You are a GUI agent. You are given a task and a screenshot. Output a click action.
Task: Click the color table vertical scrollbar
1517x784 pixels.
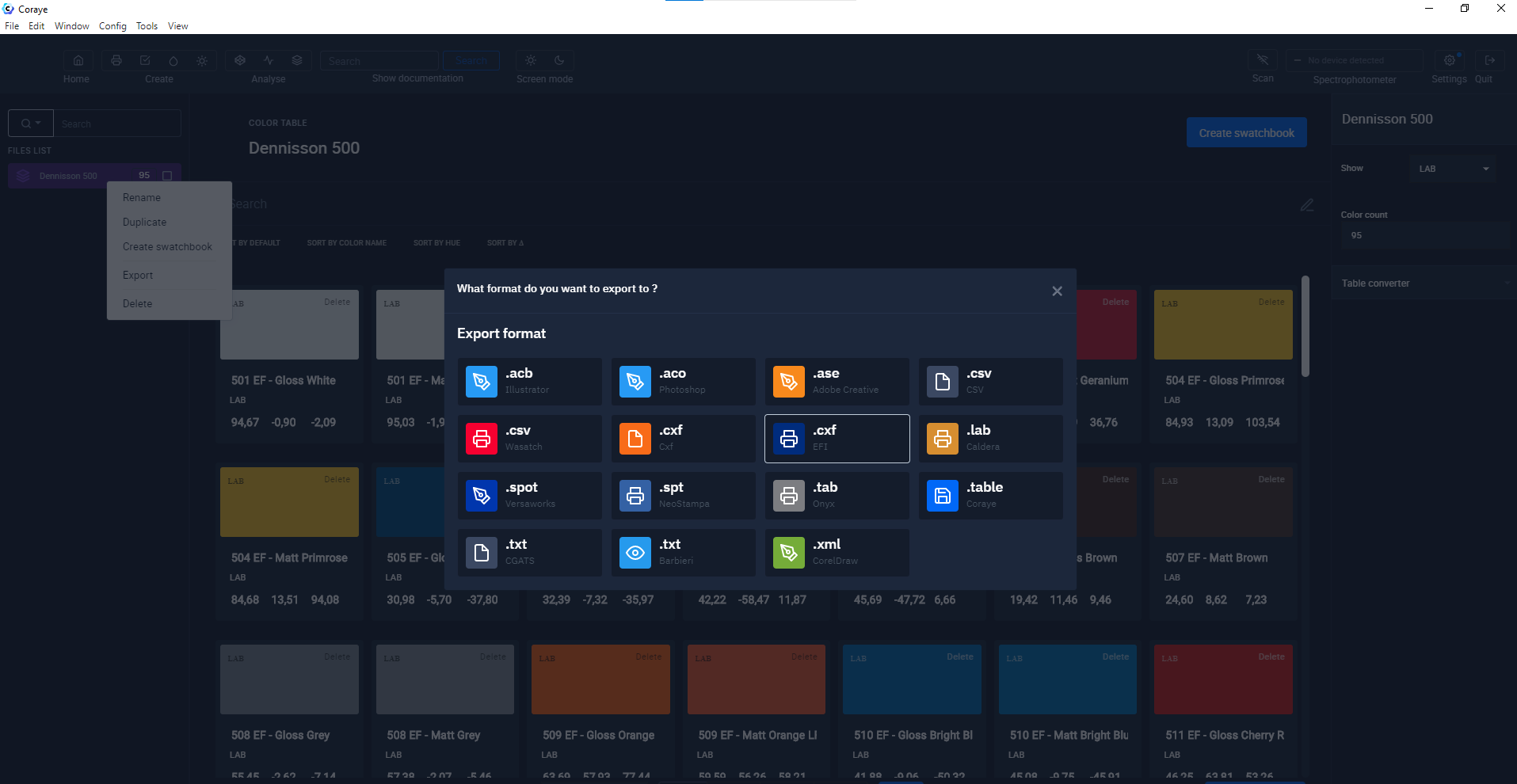(x=1305, y=326)
